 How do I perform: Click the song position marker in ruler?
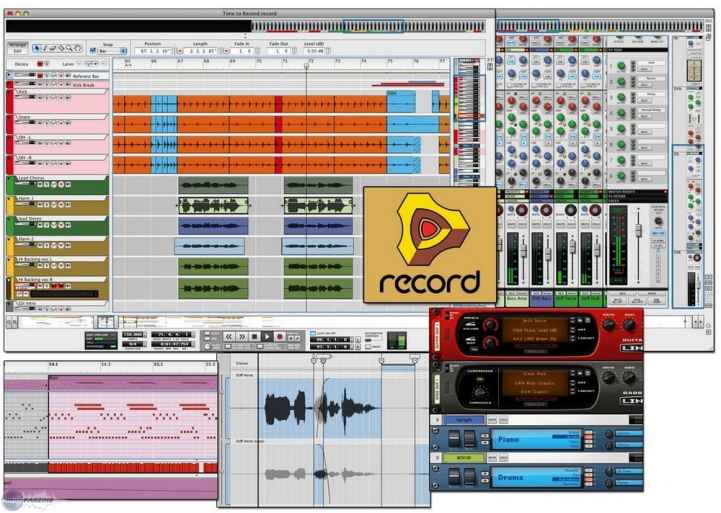pos(307,67)
